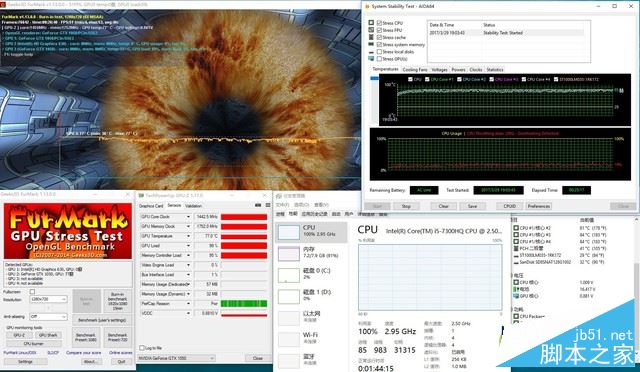This screenshot has width=640, height=372.
Task: Click the GPU Core Clock red graph bar
Action: click(244, 217)
